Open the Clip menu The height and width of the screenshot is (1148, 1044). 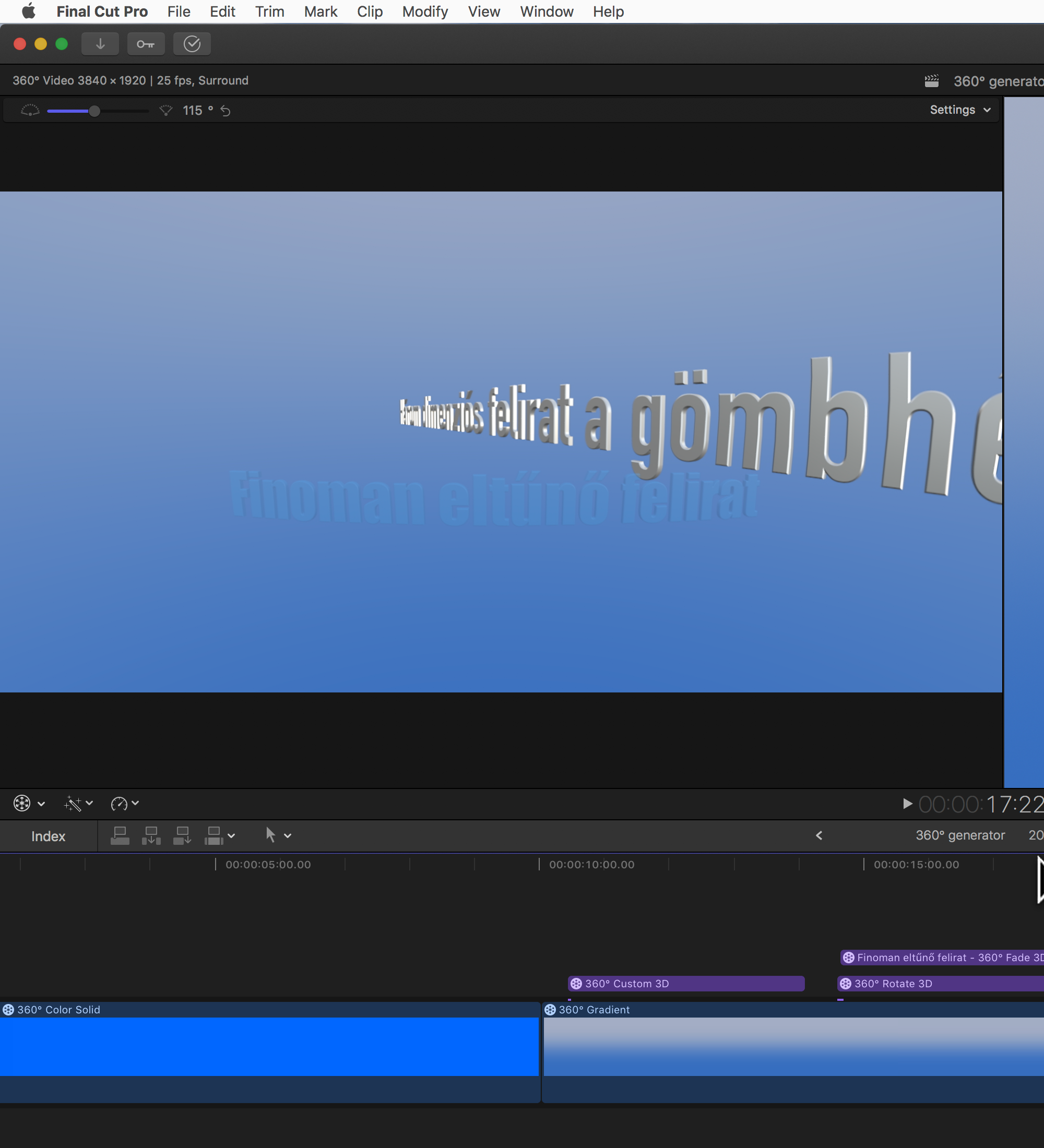[x=370, y=11]
